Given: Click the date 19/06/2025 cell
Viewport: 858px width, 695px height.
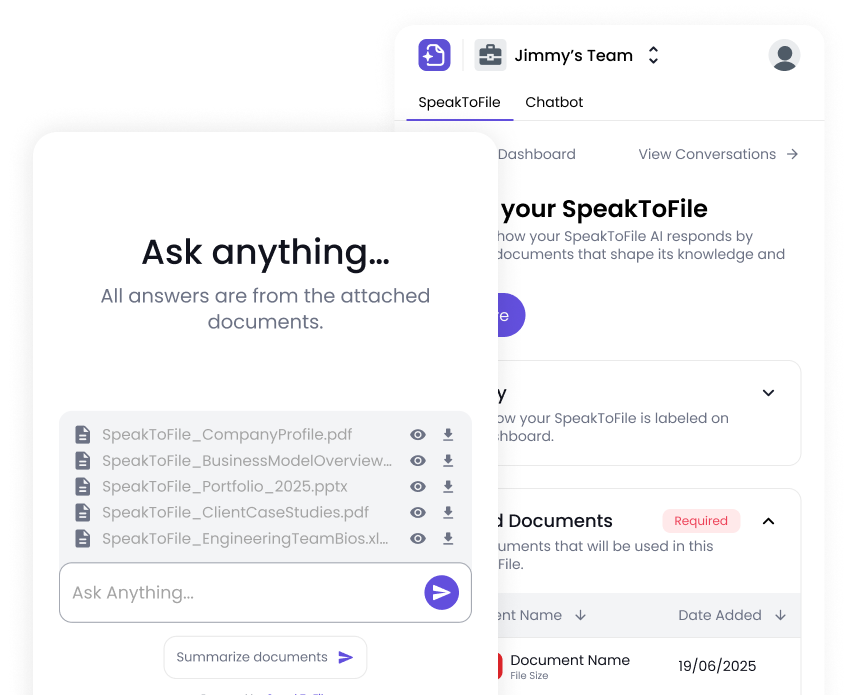Looking at the screenshot, I should pyautogui.click(x=717, y=666).
